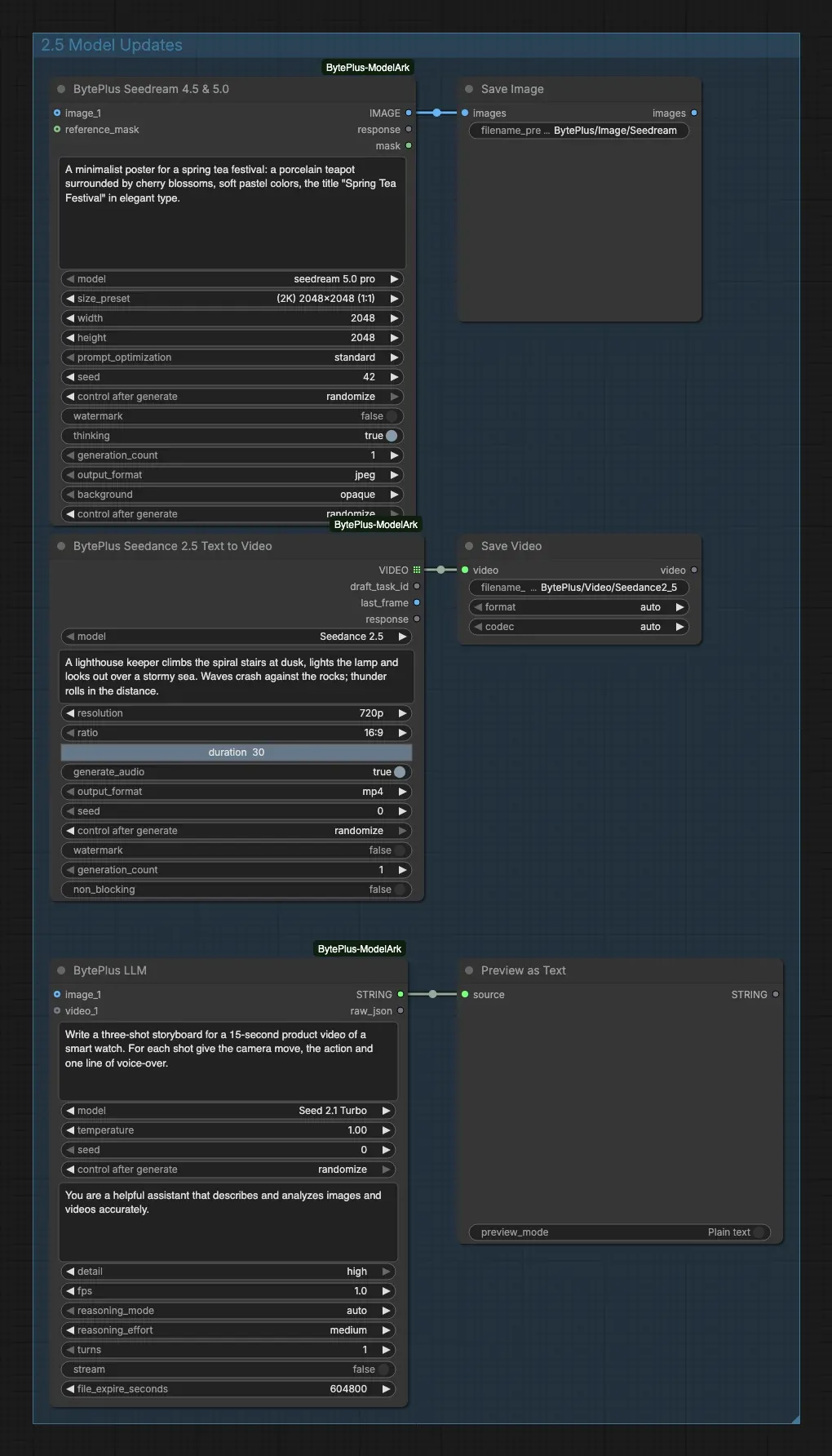Screen dimensions: 832x1456
Task: Click Seedream reference_mask input socket
Action: tap(57, 129)
